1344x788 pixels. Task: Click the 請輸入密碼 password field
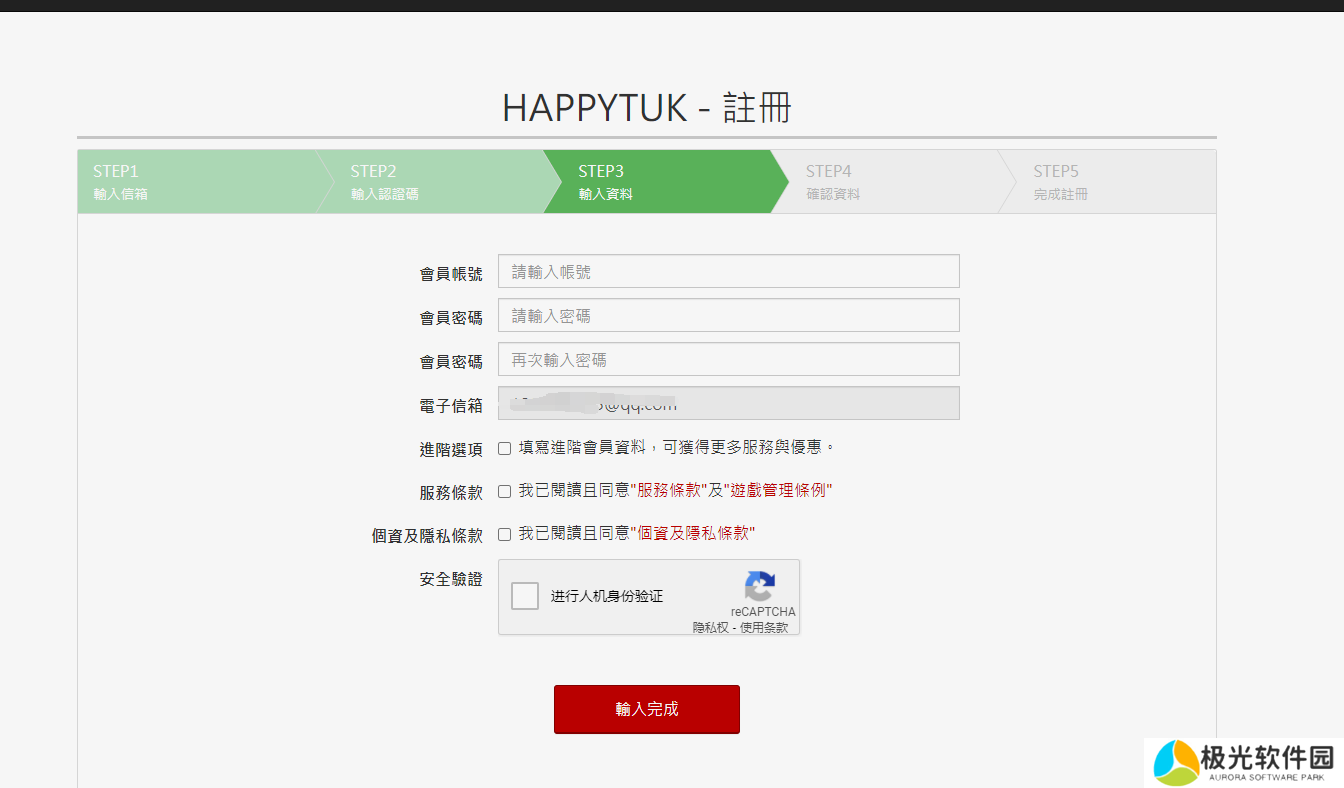coord(728,315)
